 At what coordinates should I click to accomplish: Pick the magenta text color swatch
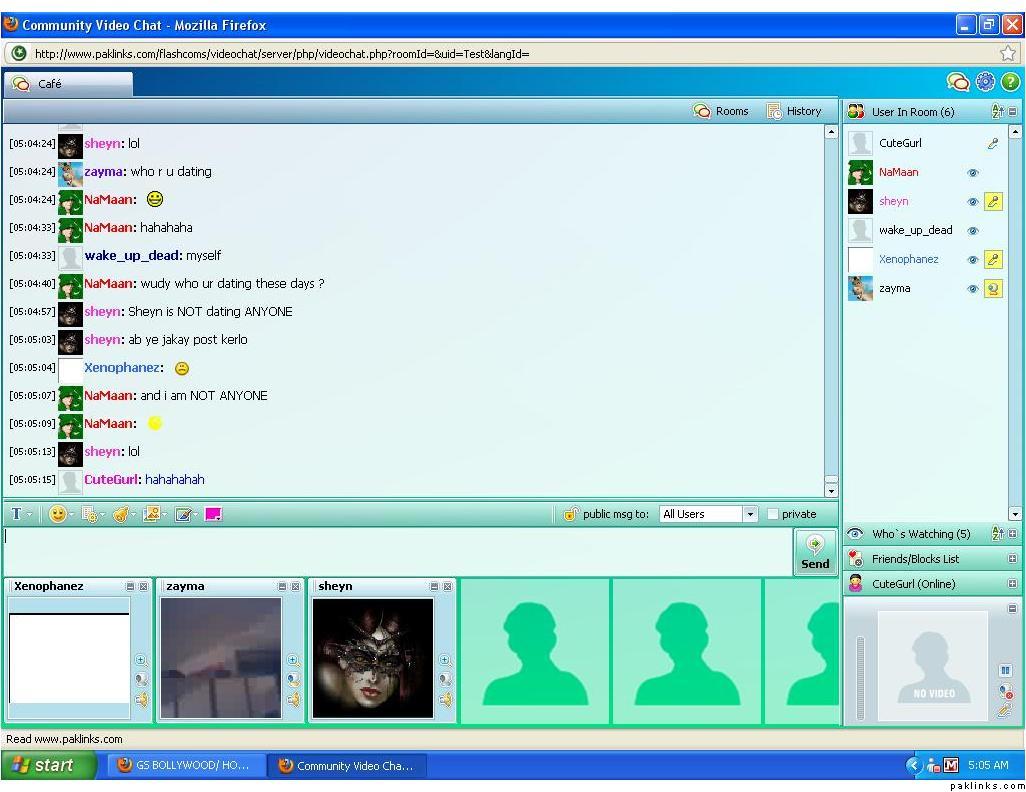click(x=213, y=514)
